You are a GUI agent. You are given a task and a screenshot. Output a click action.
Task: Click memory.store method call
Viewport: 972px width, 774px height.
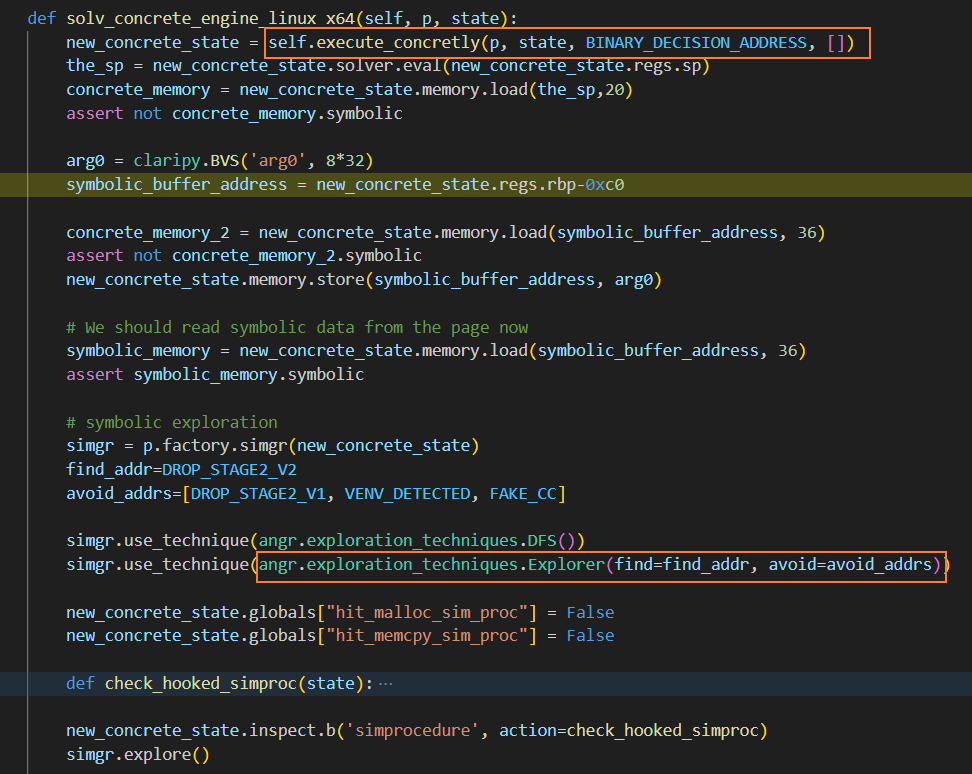[x=306, y=279]
